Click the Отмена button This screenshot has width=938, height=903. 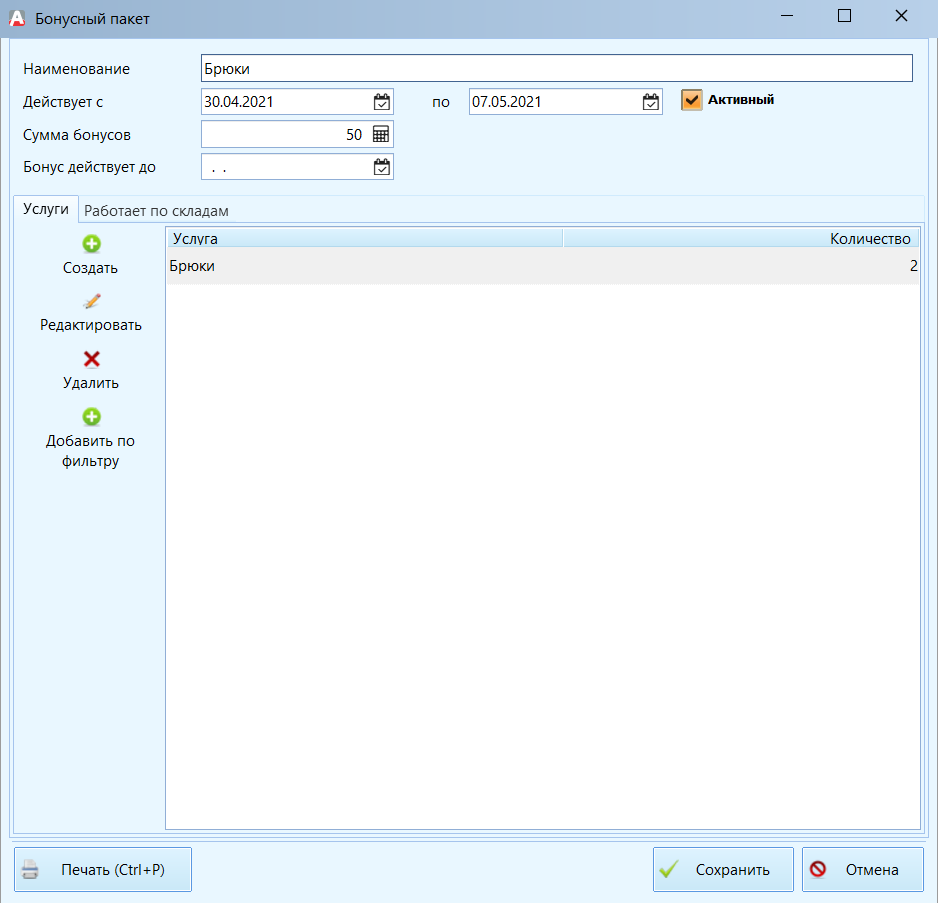[863, 869]
